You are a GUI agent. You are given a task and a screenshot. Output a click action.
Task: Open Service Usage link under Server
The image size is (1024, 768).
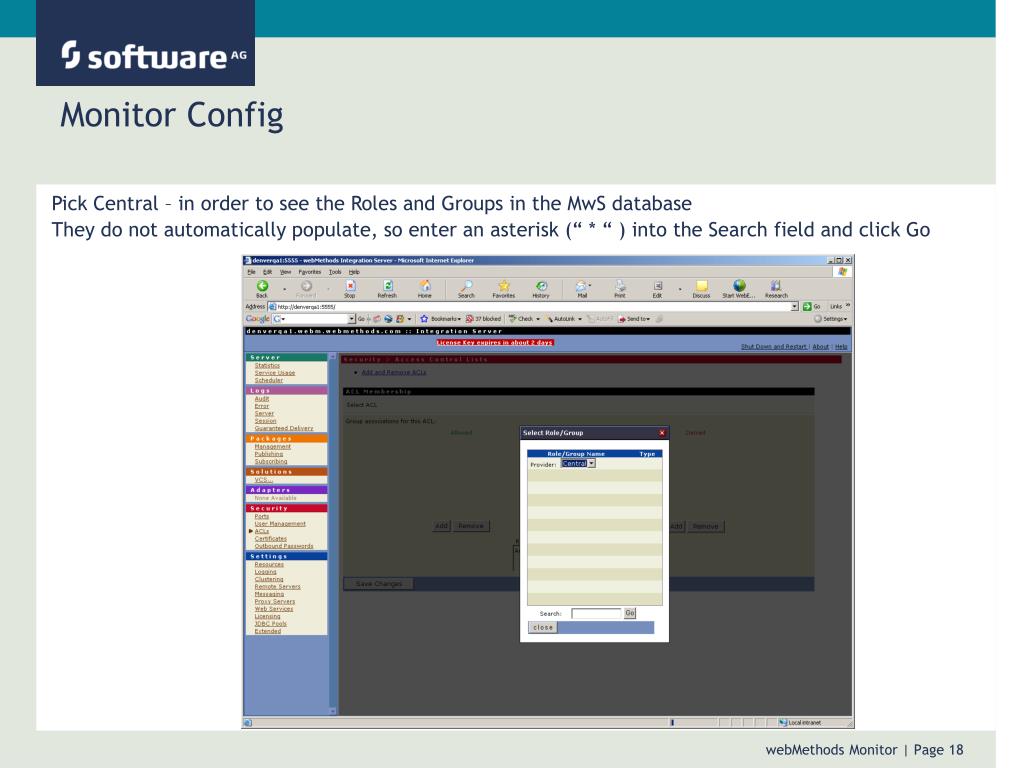(x=275, y=373)
